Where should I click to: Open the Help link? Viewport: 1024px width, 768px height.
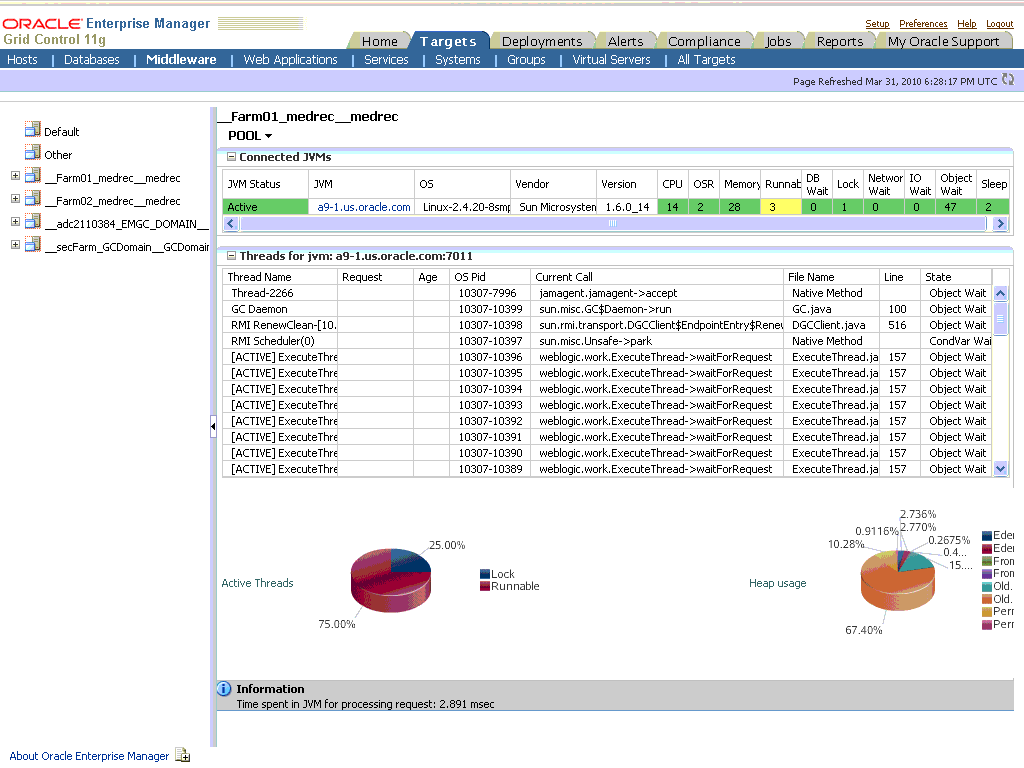point(967,24)
